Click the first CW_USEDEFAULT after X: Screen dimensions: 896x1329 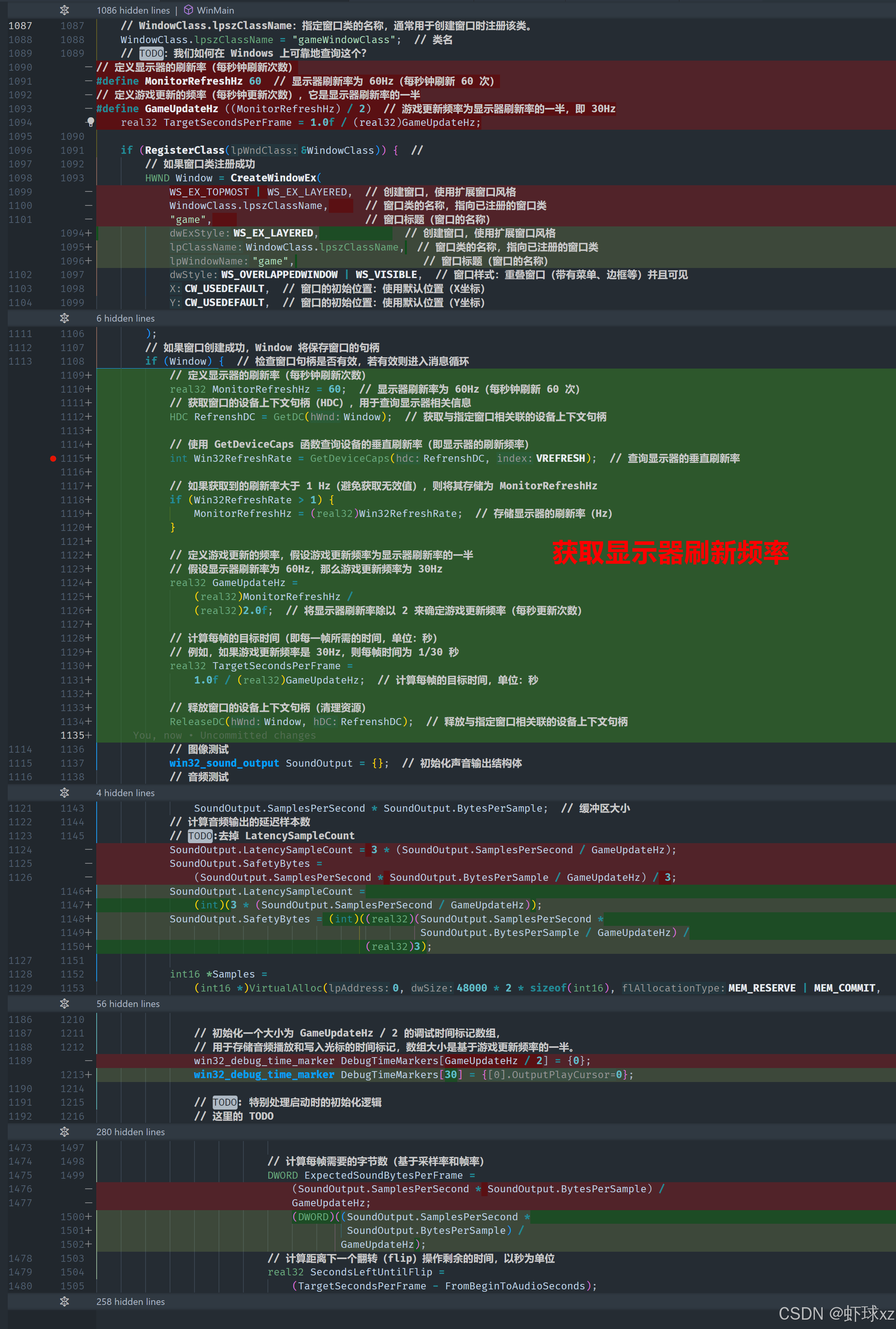[x=224, y=289]
